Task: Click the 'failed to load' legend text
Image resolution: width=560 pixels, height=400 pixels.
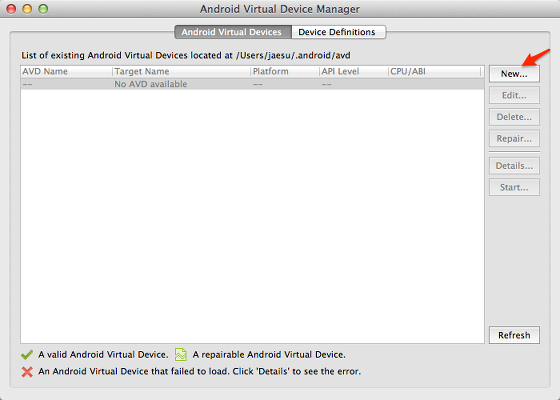Action: pos(200,371)
